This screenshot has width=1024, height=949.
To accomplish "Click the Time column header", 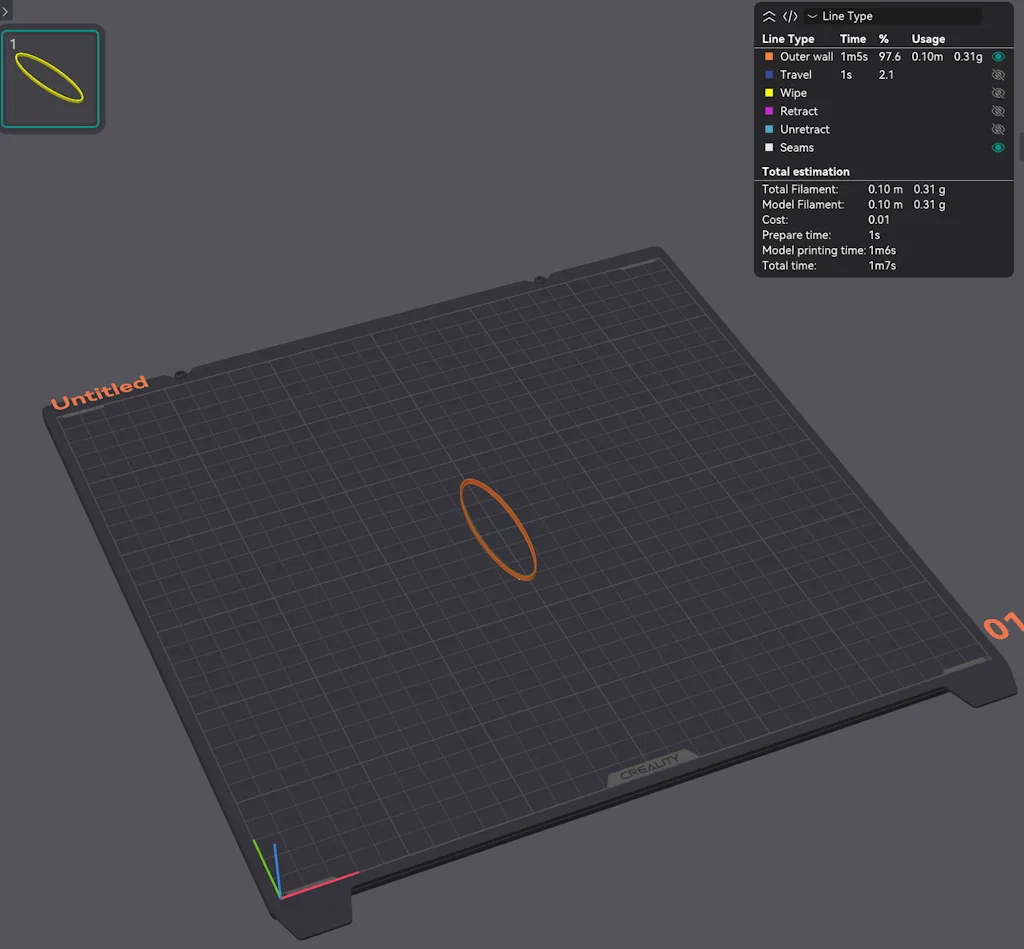I will coord(852,39).
